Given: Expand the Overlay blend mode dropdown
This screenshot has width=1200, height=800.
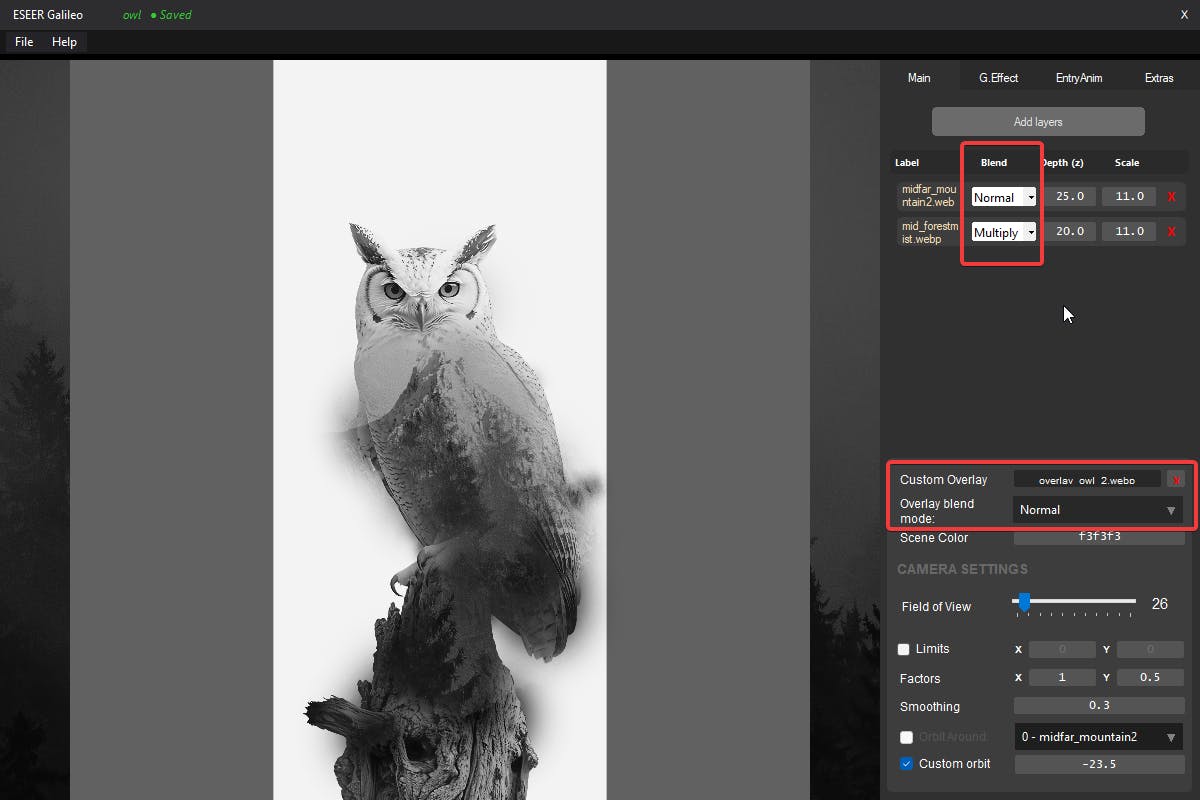Looking at the screenshot, I should coord(1098,510).
